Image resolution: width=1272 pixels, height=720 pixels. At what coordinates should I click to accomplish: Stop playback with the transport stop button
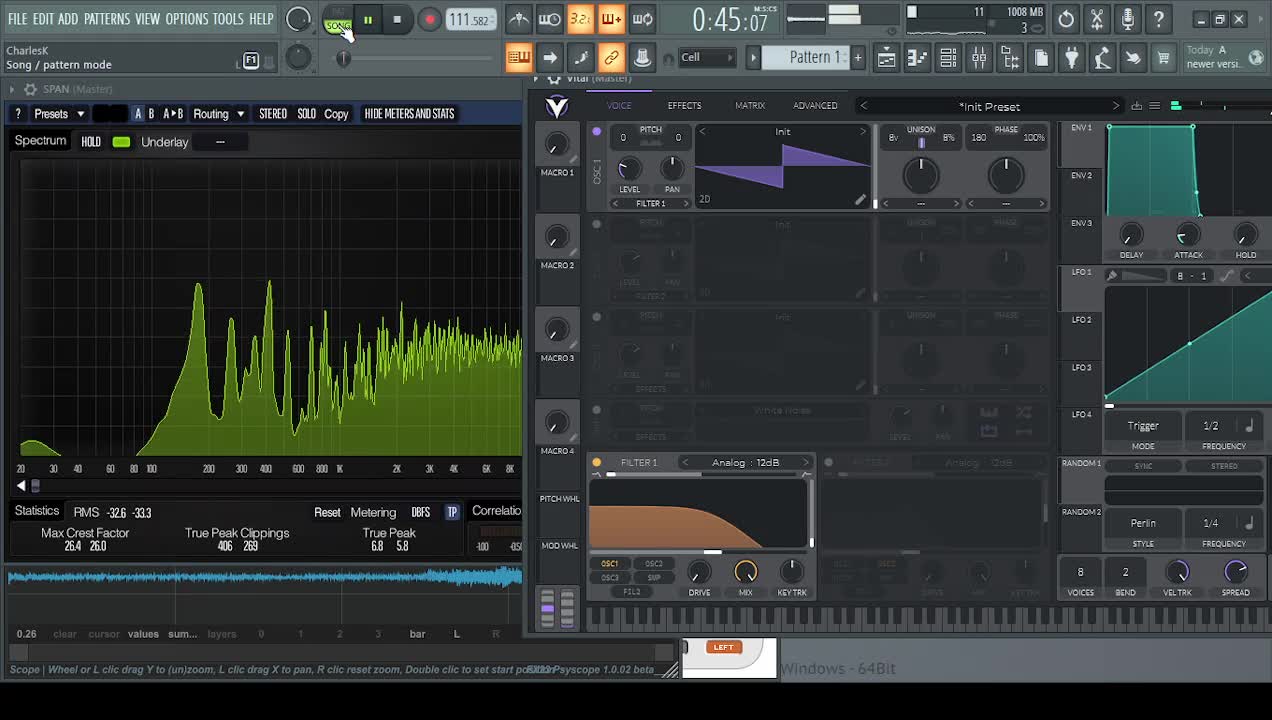[397, 19]
